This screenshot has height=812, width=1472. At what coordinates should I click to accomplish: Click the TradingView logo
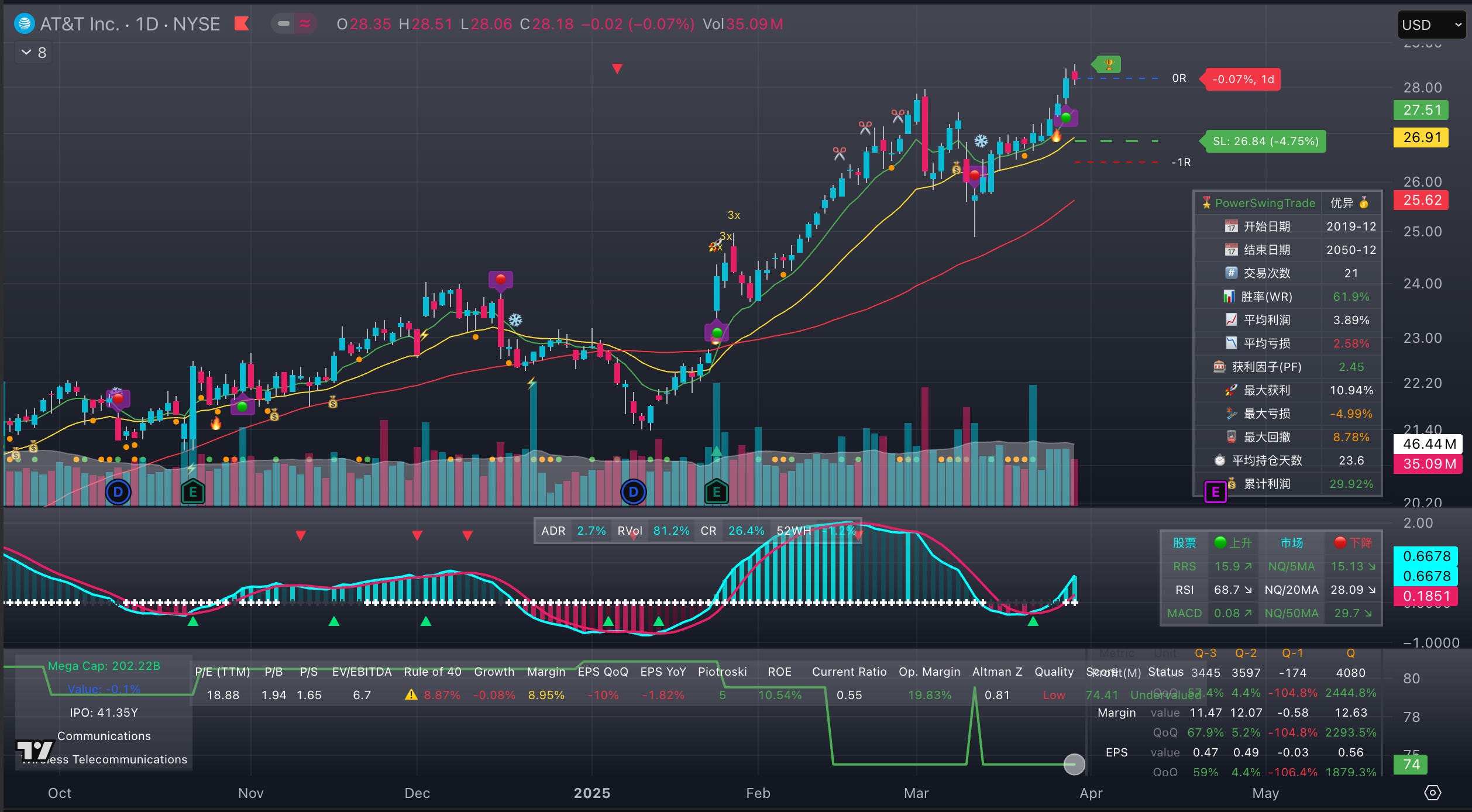coord(35,750)
